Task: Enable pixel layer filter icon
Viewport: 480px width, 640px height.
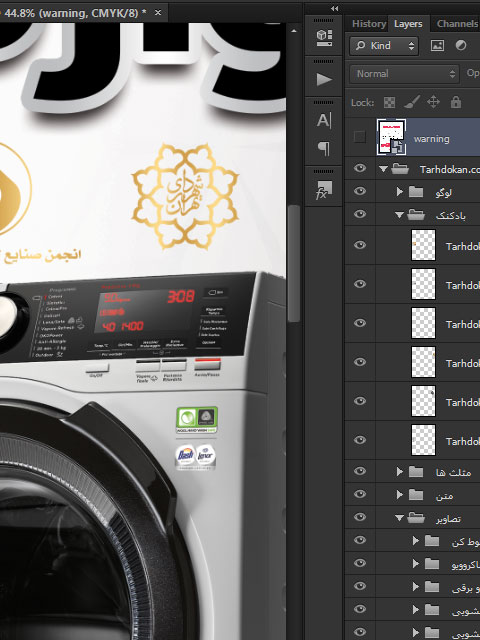Action: pyautogui.click(x=437, y=45)
